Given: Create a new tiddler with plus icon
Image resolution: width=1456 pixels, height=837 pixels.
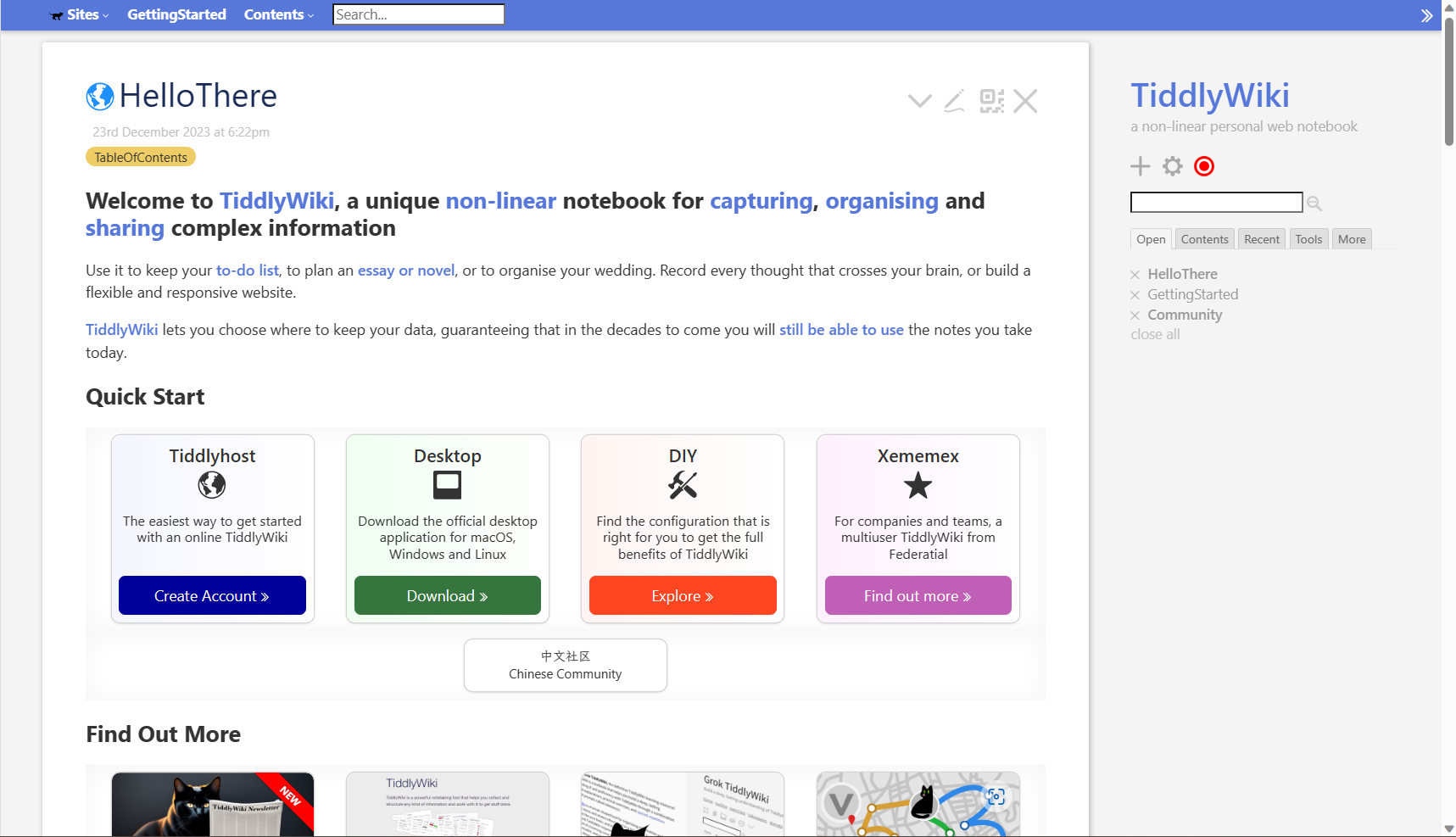Looking at the screenshot, I should (x=1141, y=166).
